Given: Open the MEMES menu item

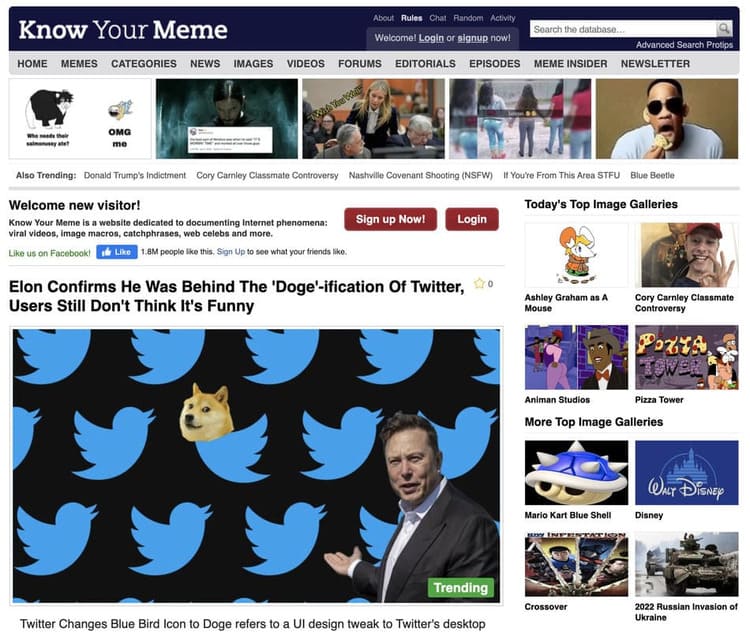Looking at the screenshot, I should coord(79,64).
